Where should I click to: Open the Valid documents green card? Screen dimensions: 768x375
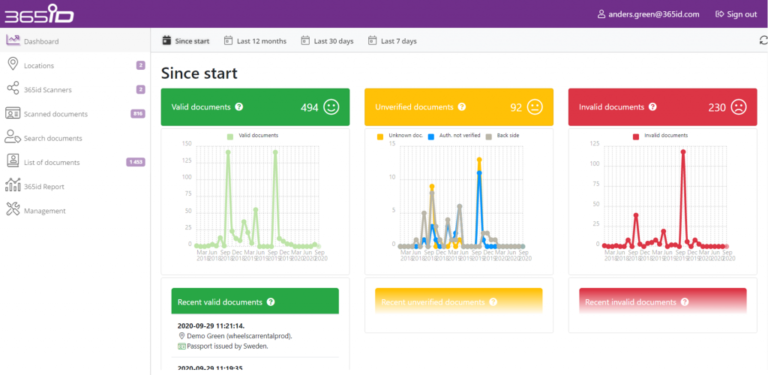click(255, 107)
